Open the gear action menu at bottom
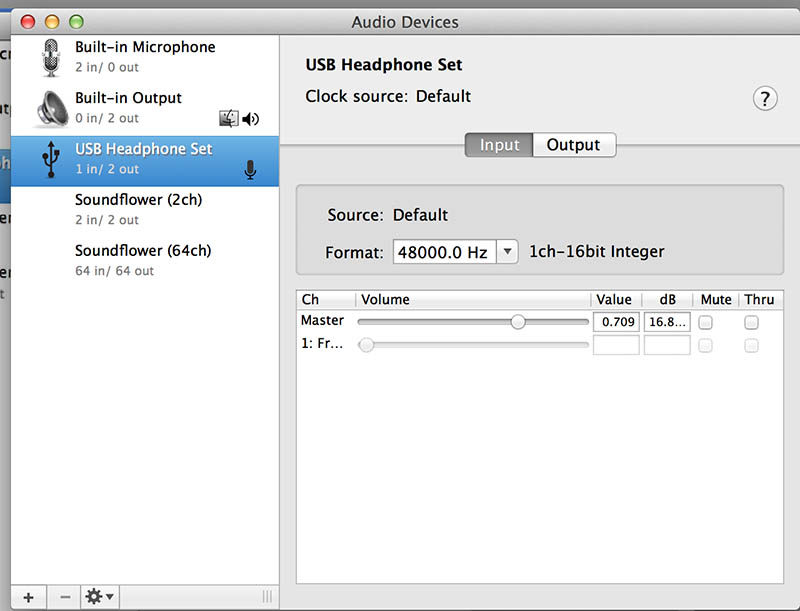800x611 pixels. [98, 596]
